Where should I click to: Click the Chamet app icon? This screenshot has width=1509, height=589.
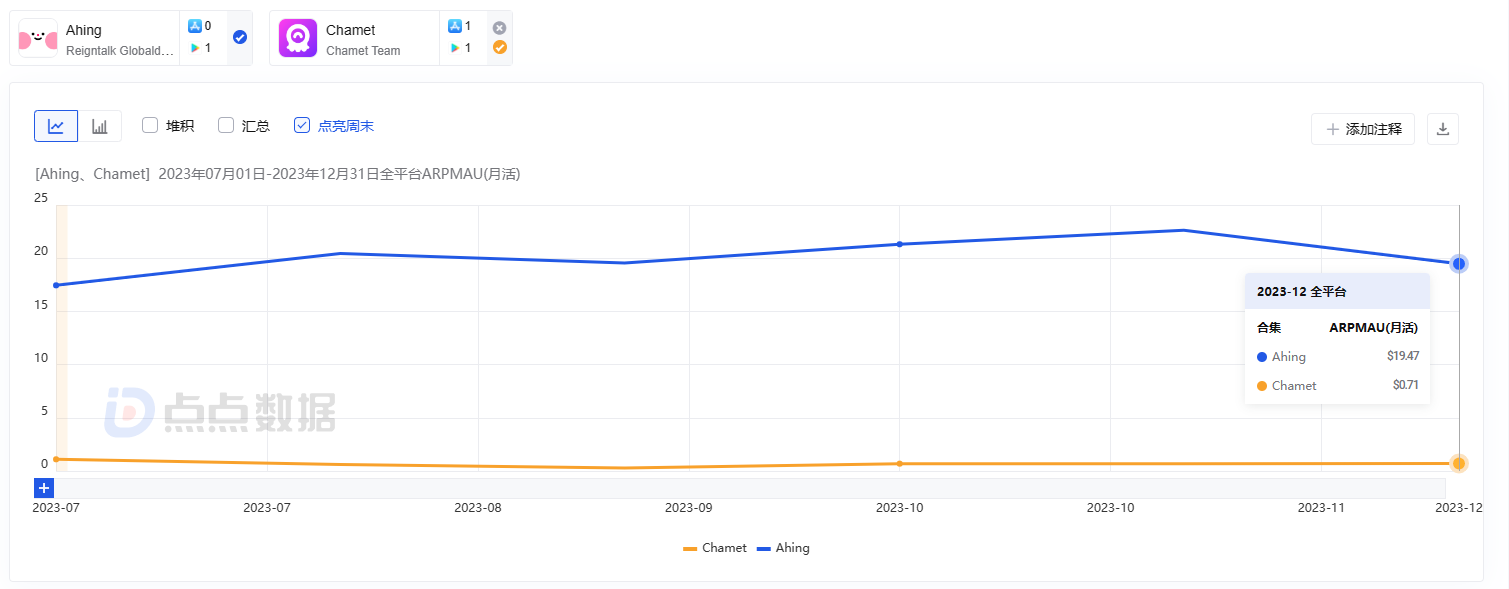[x=298, y=38]
